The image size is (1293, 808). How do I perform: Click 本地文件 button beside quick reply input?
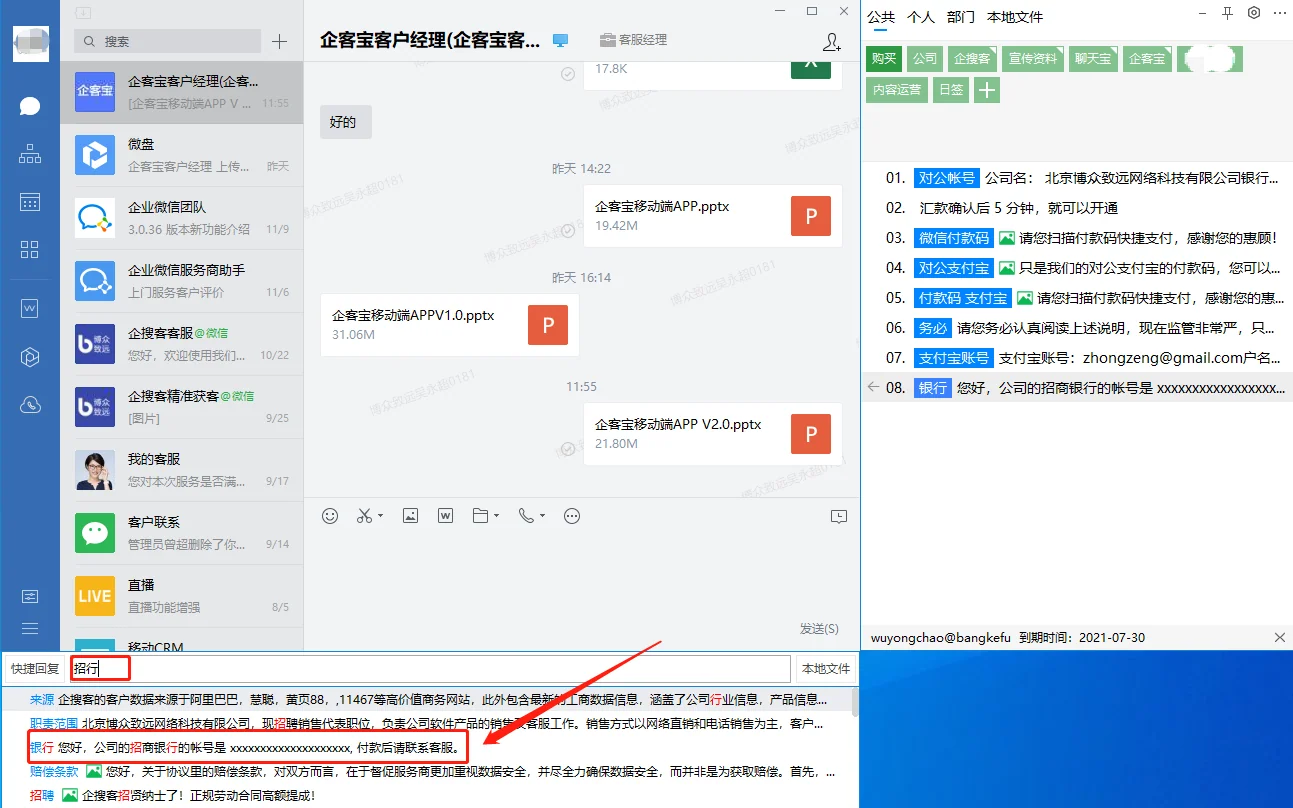coord(825,668)
